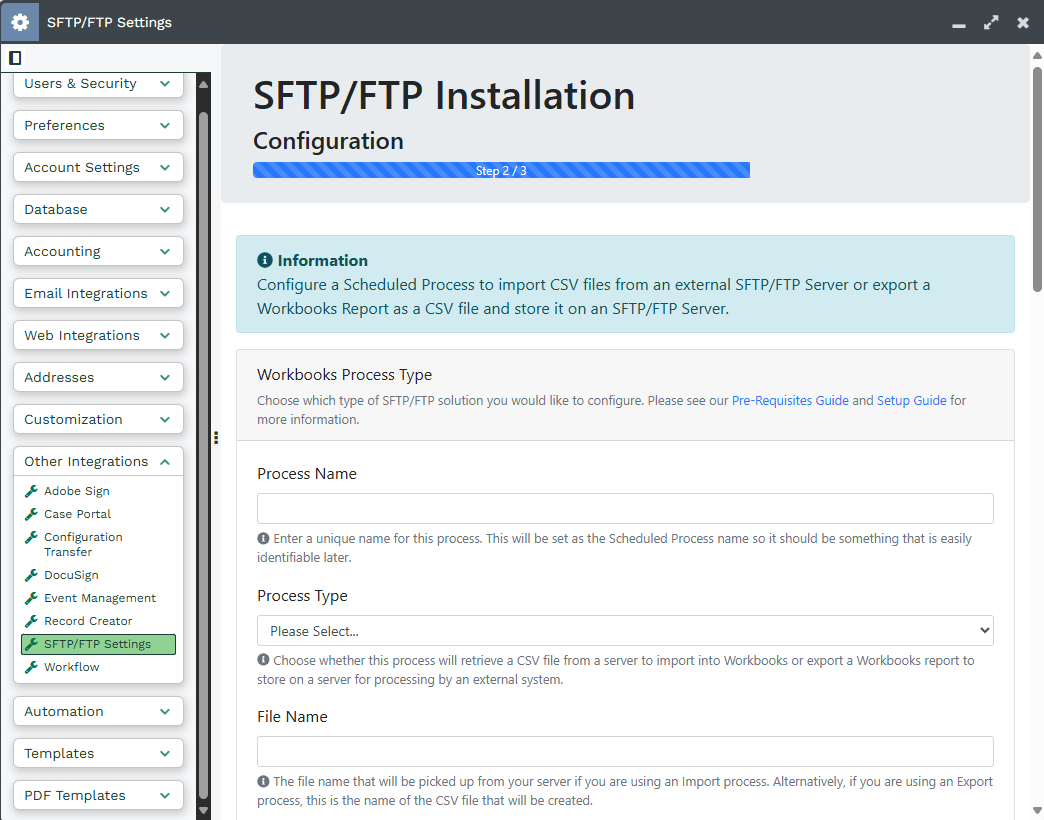Viewport: 1044px width, 820px height.
Task: Click the wrench icon beside Configuration Transfer
Action: click(31, 537)
